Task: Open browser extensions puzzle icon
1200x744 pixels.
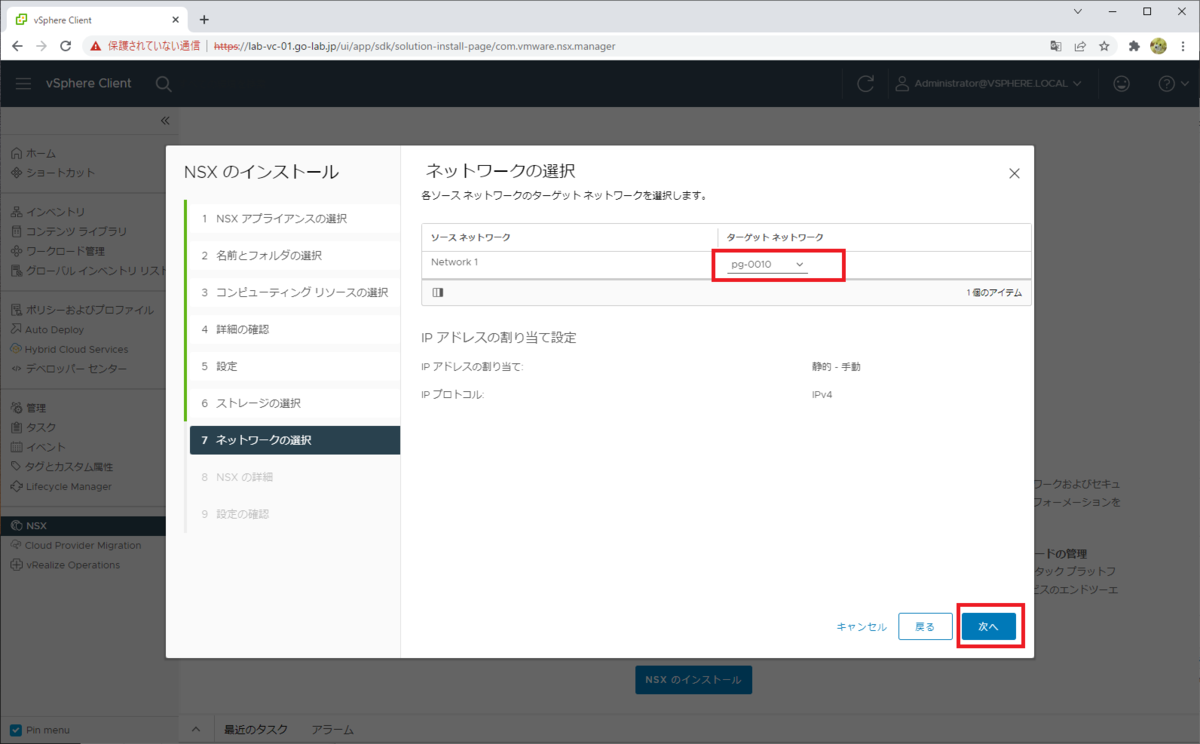Action: (x=1134, y=46)
